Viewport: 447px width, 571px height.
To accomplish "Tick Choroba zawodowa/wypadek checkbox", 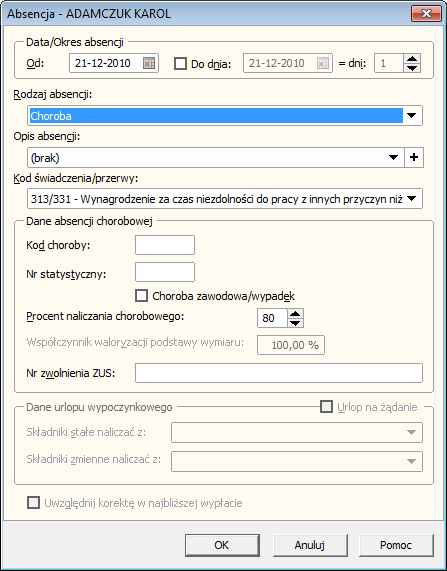I will 141,296.
